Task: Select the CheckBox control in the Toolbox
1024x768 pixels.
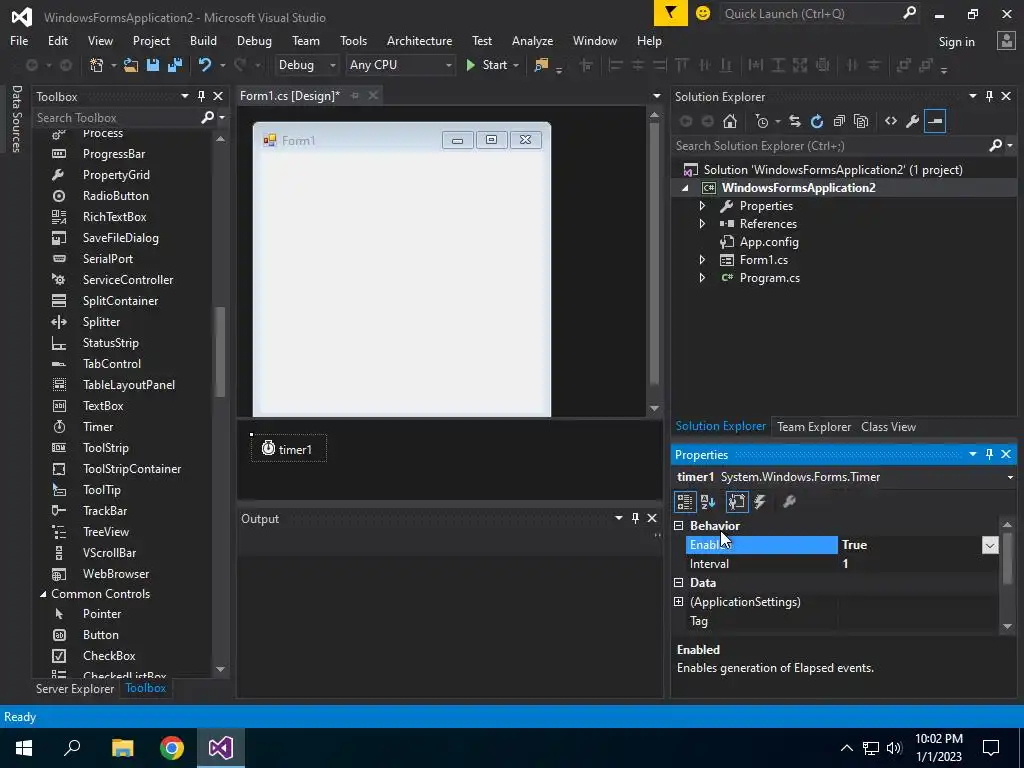Action: click(109, 656)
